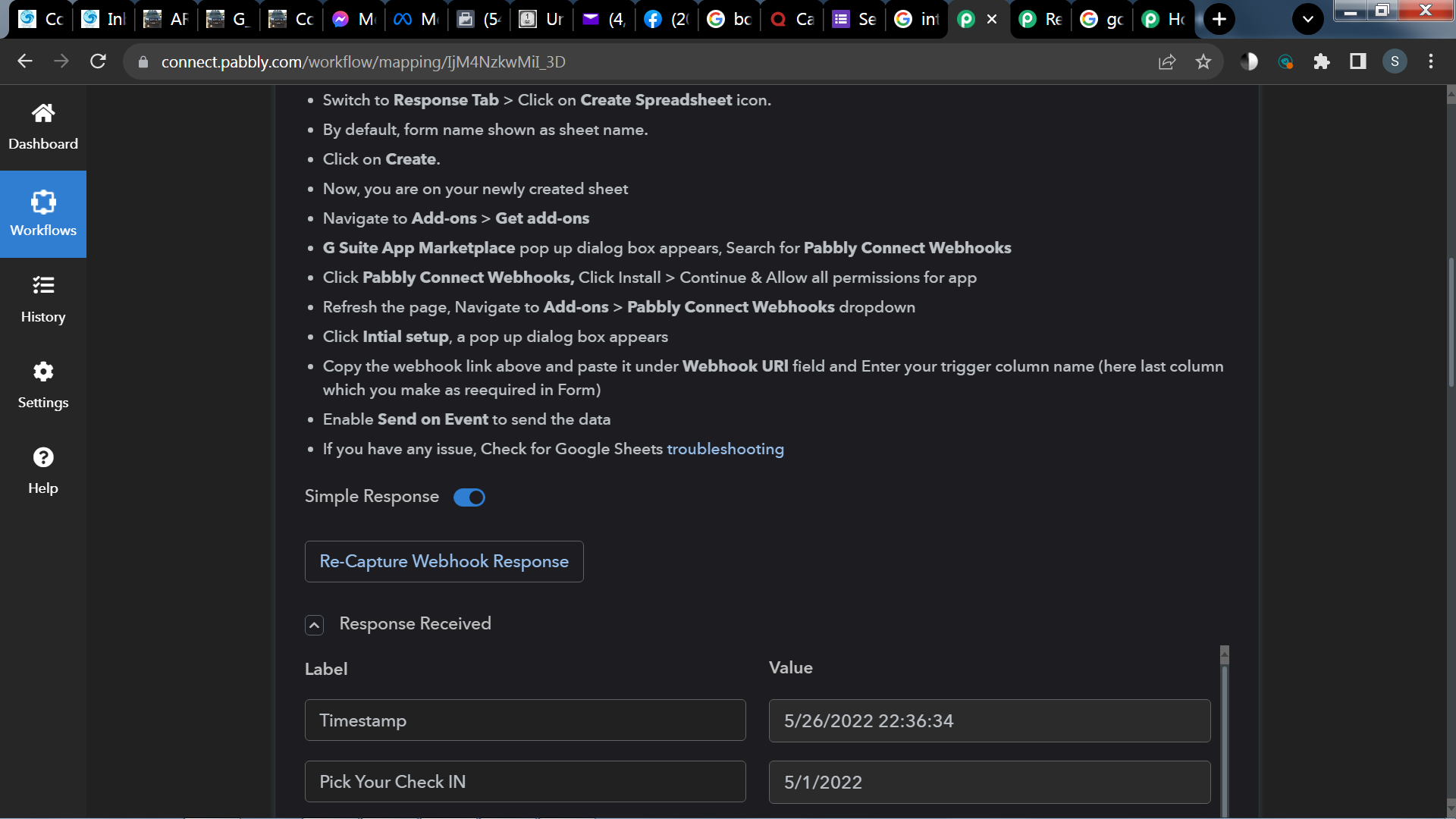
Task: Share this page using the share icon
Action: [x=1167, y=61]
